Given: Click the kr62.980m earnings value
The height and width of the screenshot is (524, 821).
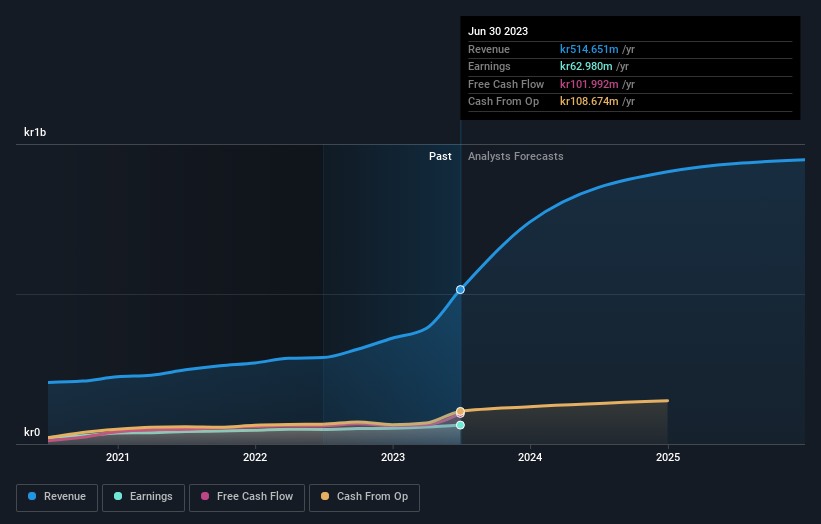Looking at the screenshot, I should [586, 66].
